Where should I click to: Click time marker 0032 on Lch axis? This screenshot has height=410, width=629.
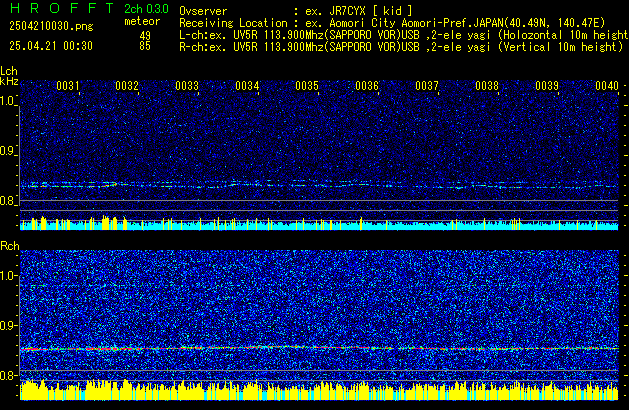pos(127,86)
